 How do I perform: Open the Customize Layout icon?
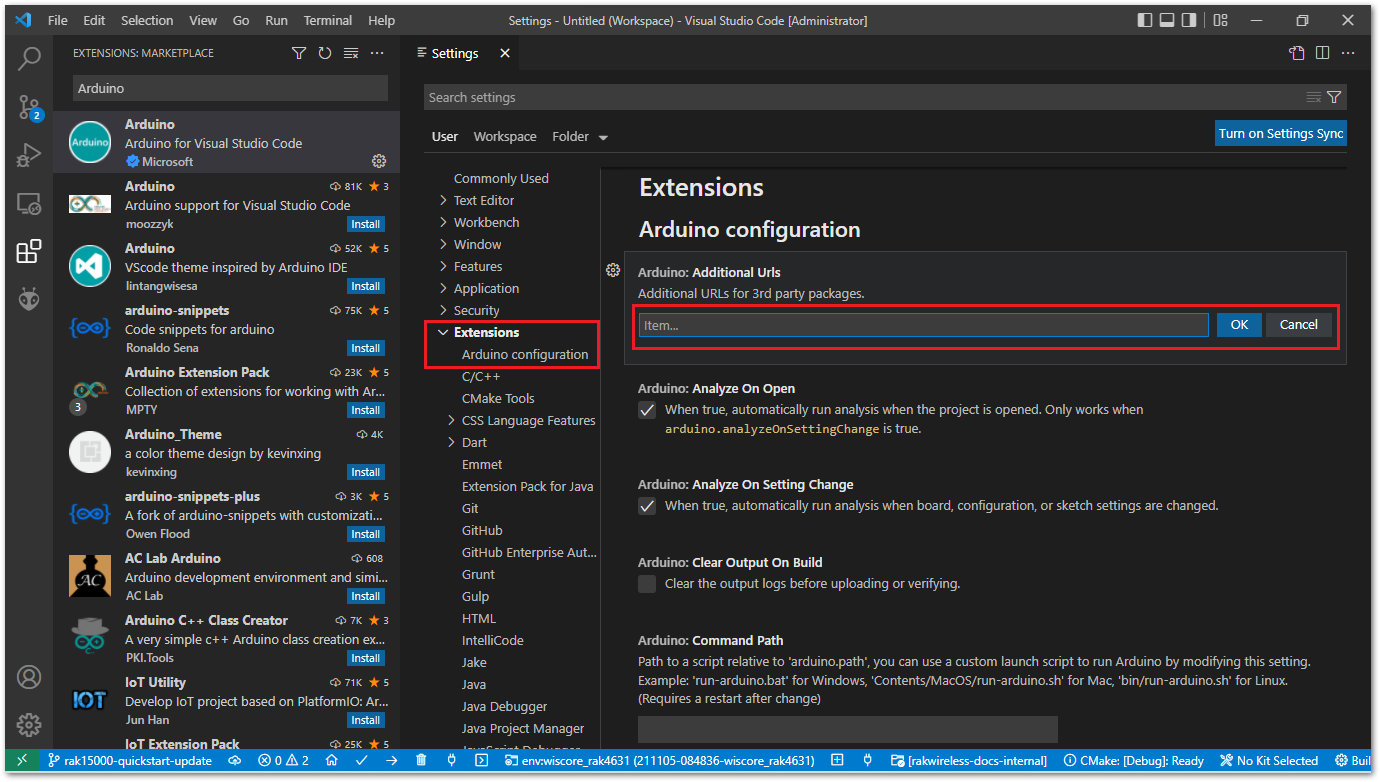[x=1220, y=20]
